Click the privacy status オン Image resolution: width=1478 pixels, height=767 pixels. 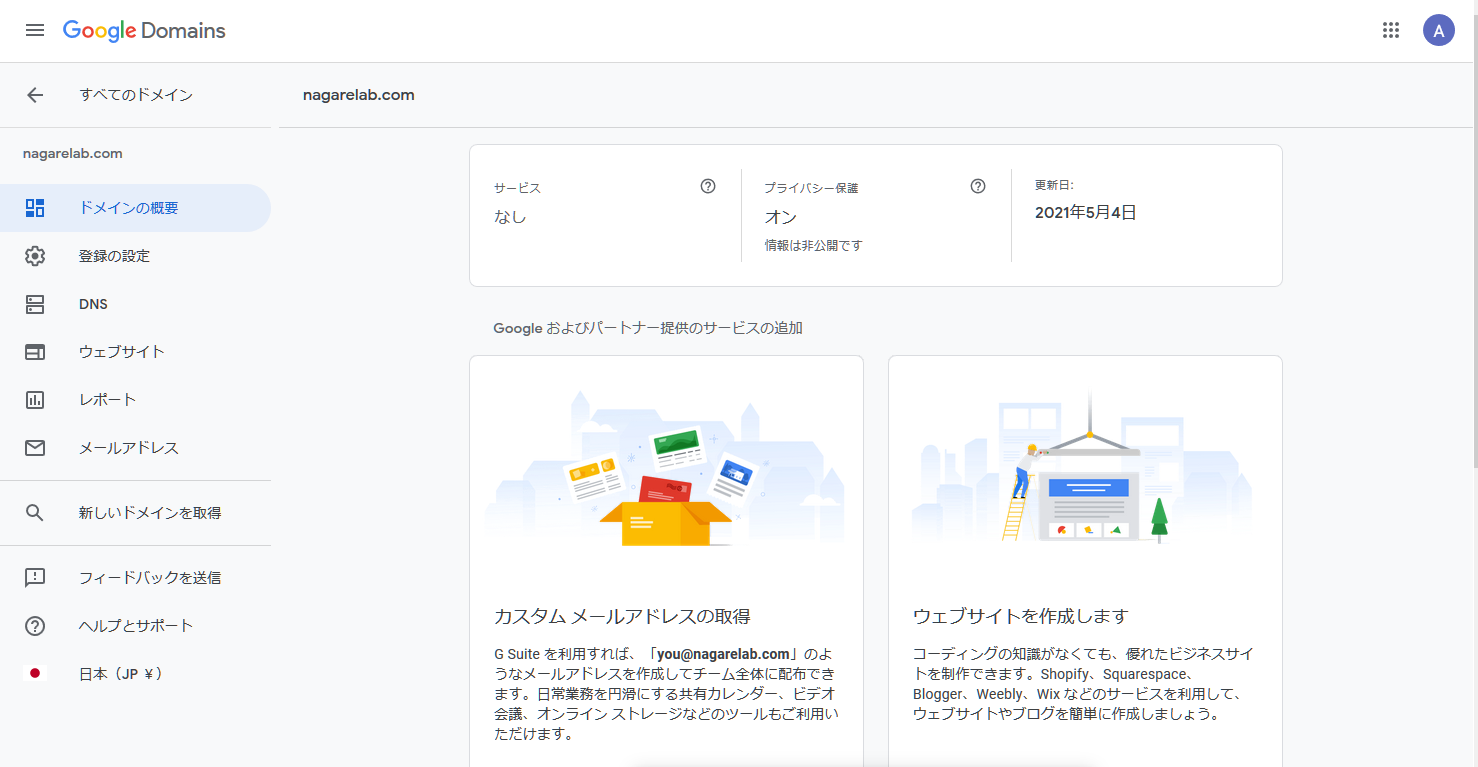tap(781, 217)
